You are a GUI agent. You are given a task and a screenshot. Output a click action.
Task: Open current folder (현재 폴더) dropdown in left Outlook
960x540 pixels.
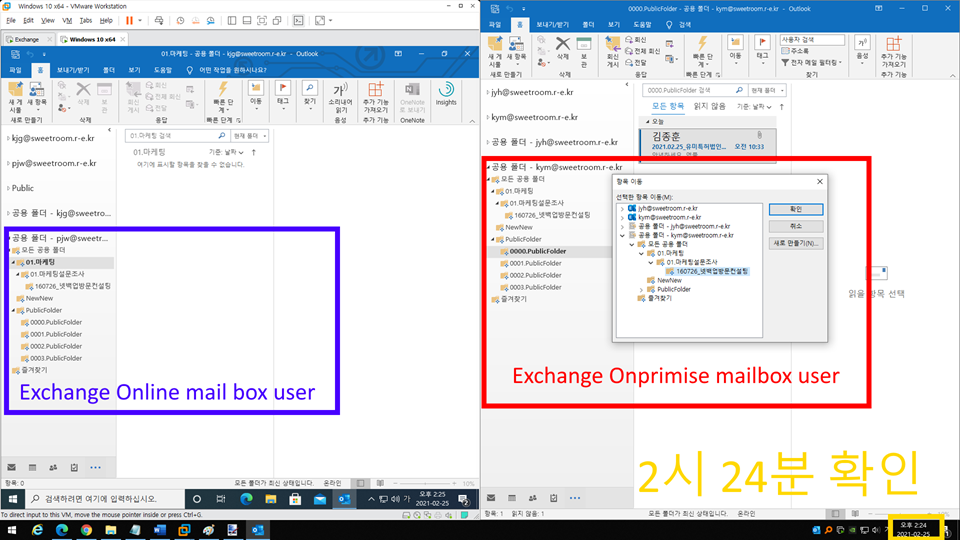[250, 136]
